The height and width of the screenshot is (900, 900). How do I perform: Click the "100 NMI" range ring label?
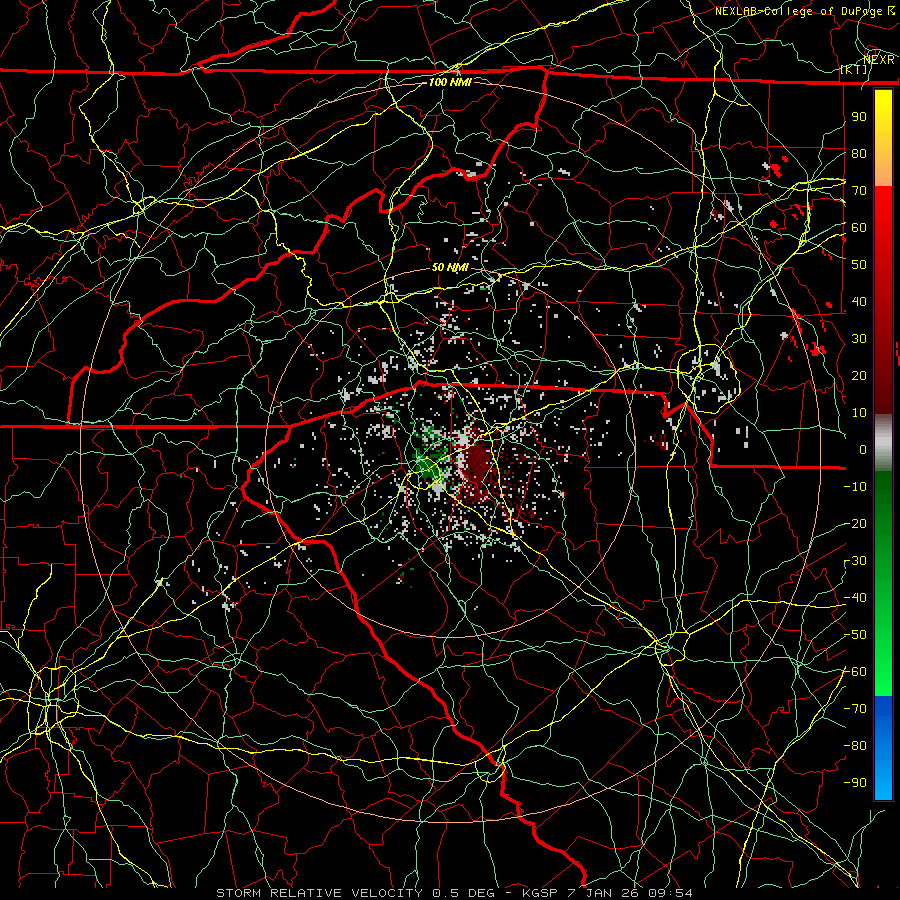(x=451, y=82)
